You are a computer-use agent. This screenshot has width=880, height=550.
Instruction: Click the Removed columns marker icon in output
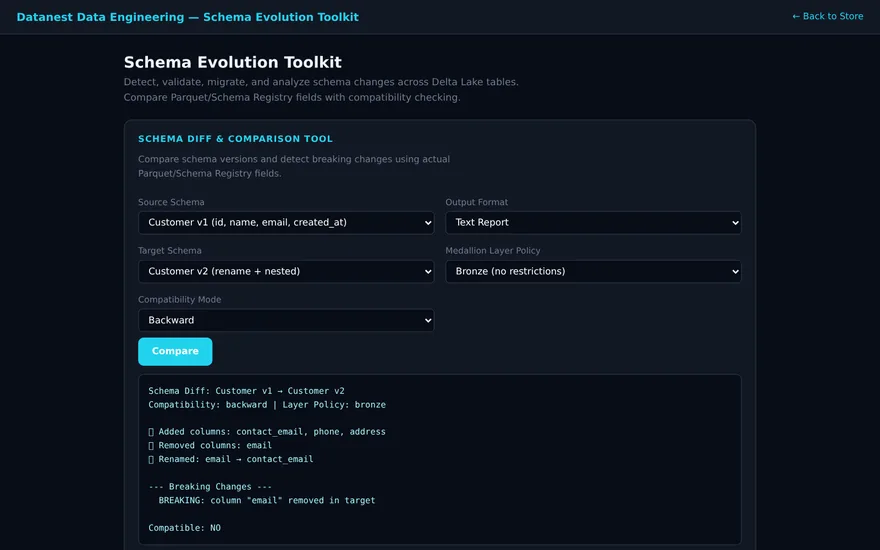pyautogui.click(x=151, y=446)
